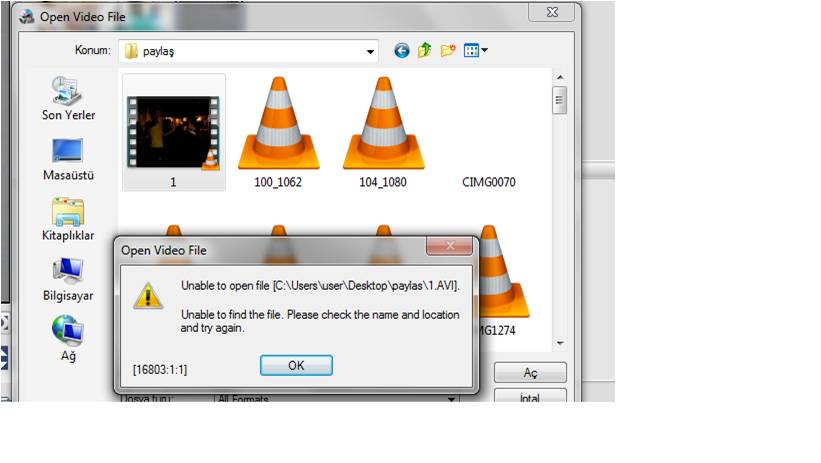Viewport: 821px width, 463px height.
Task: Select the 100_1062 VLC file
Action: coord(278,132)
